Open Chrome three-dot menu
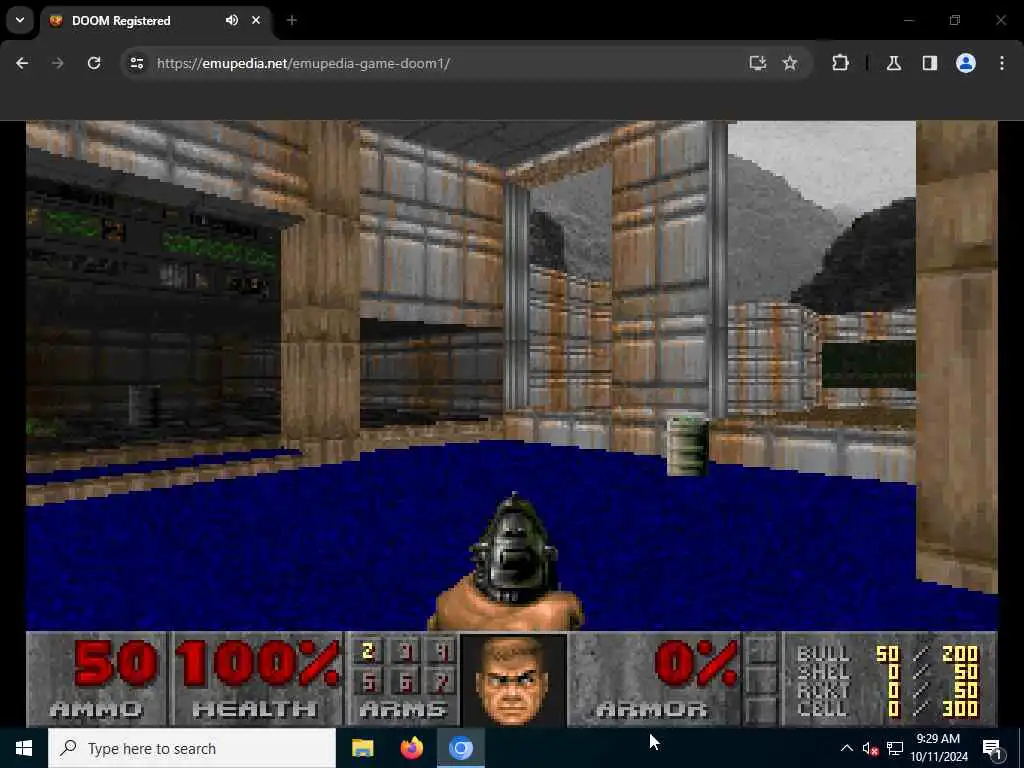The image size is (1024, 768). 1002,63
